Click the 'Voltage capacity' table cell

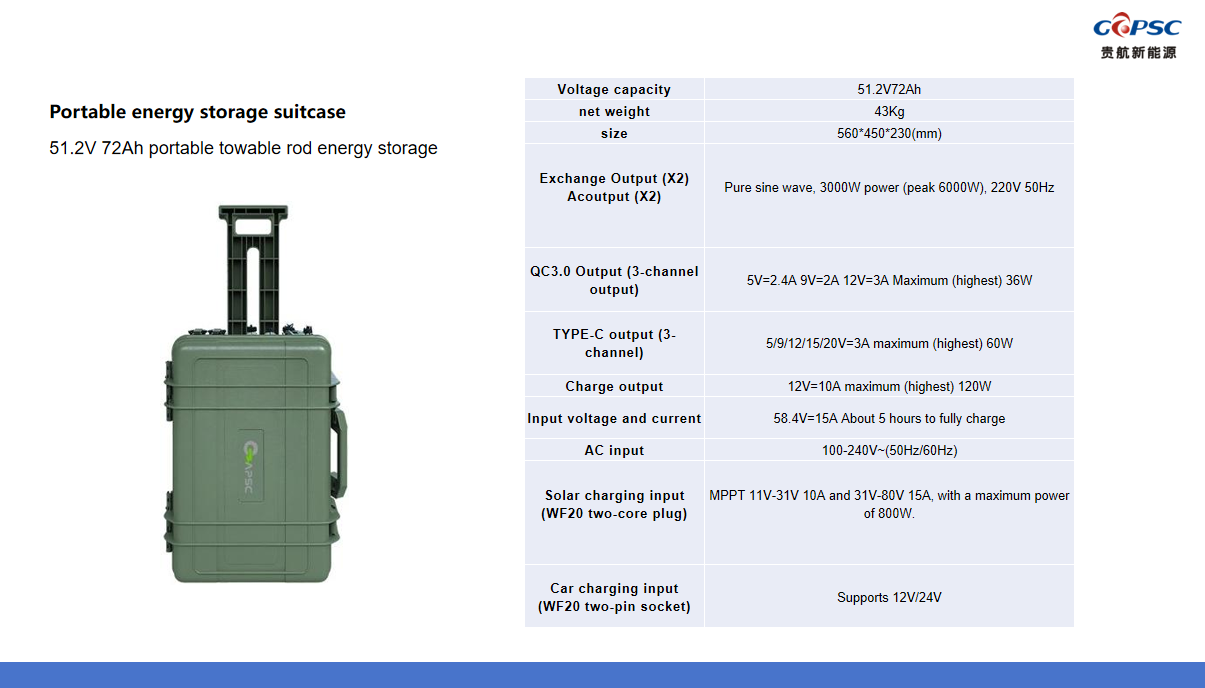click(x=614, y=90)
